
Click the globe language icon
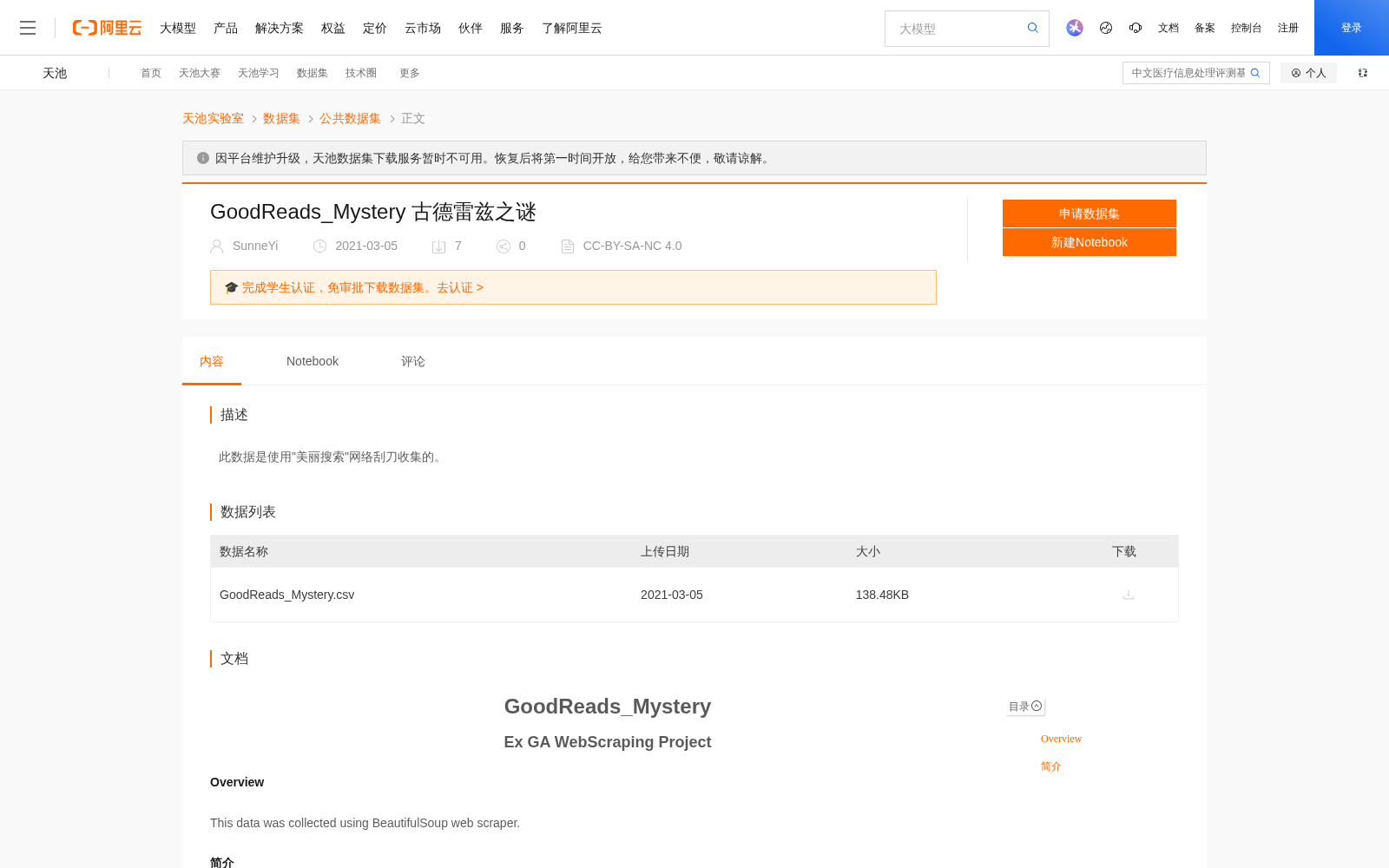1106,28
